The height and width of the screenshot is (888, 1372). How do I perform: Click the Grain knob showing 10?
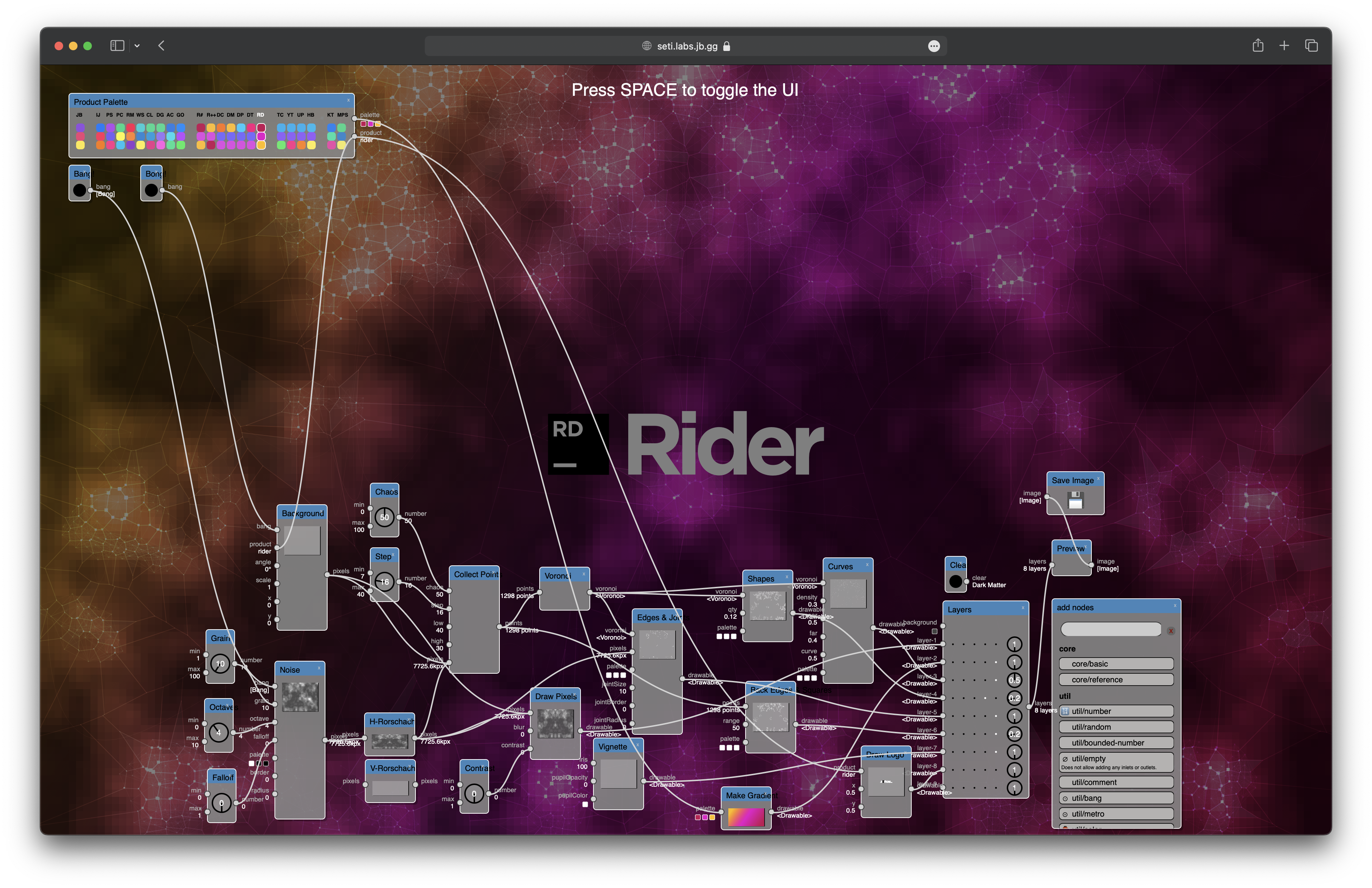[x=220, y=664]
